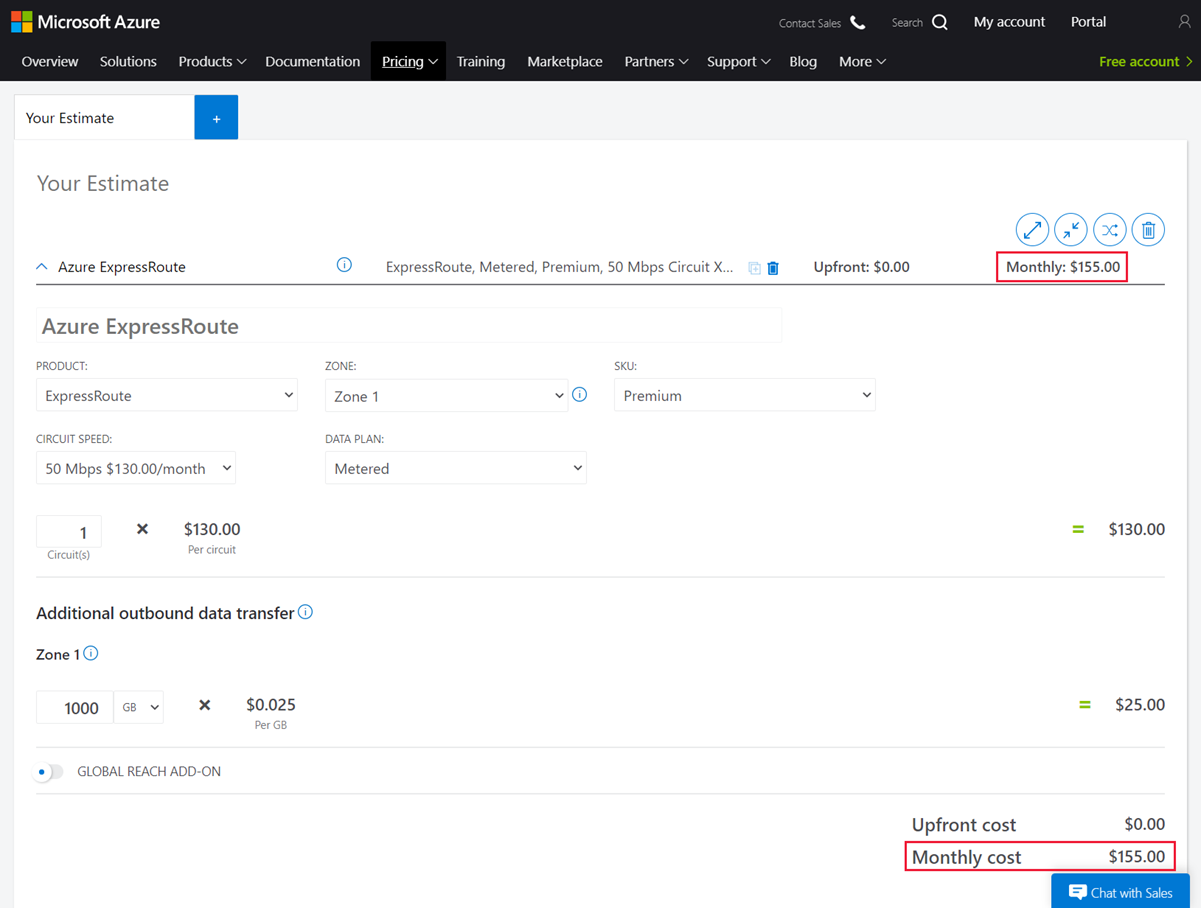Change the Data Plan dropdown from Metered

click(x=455, y=467)
